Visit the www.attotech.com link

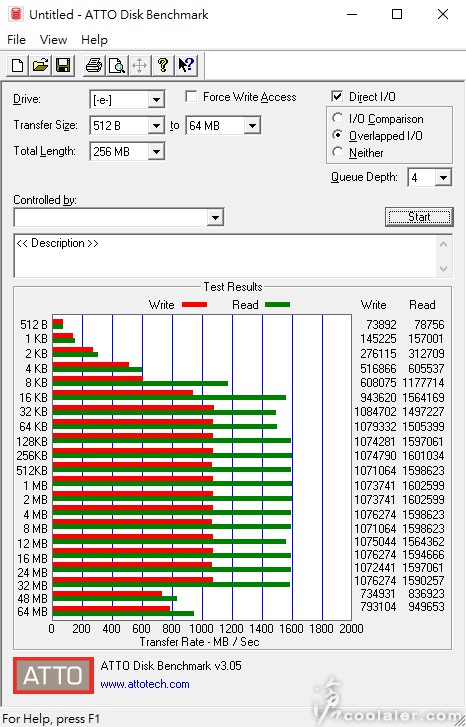tap(145, 684)
